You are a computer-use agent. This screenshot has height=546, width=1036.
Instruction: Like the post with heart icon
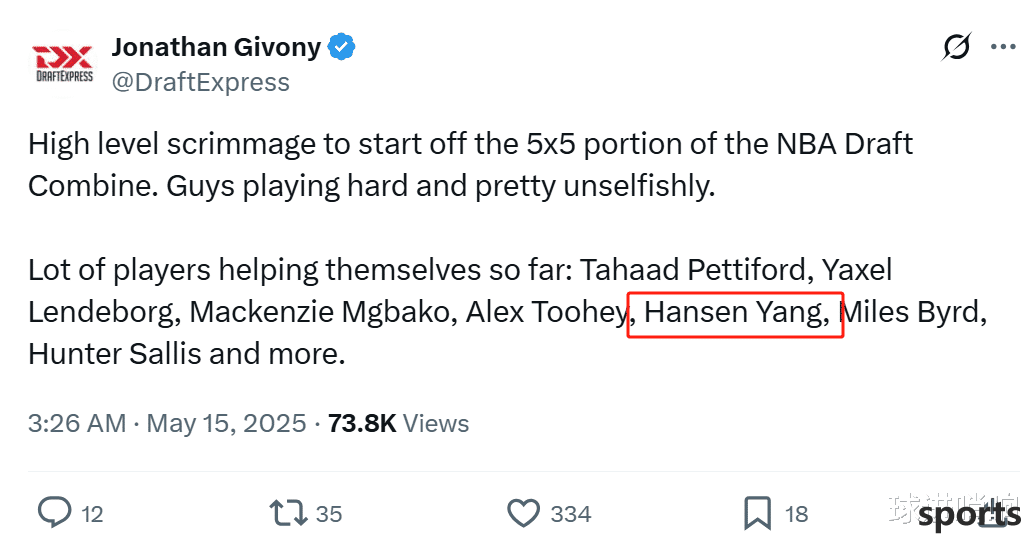[x=523, y=514]
